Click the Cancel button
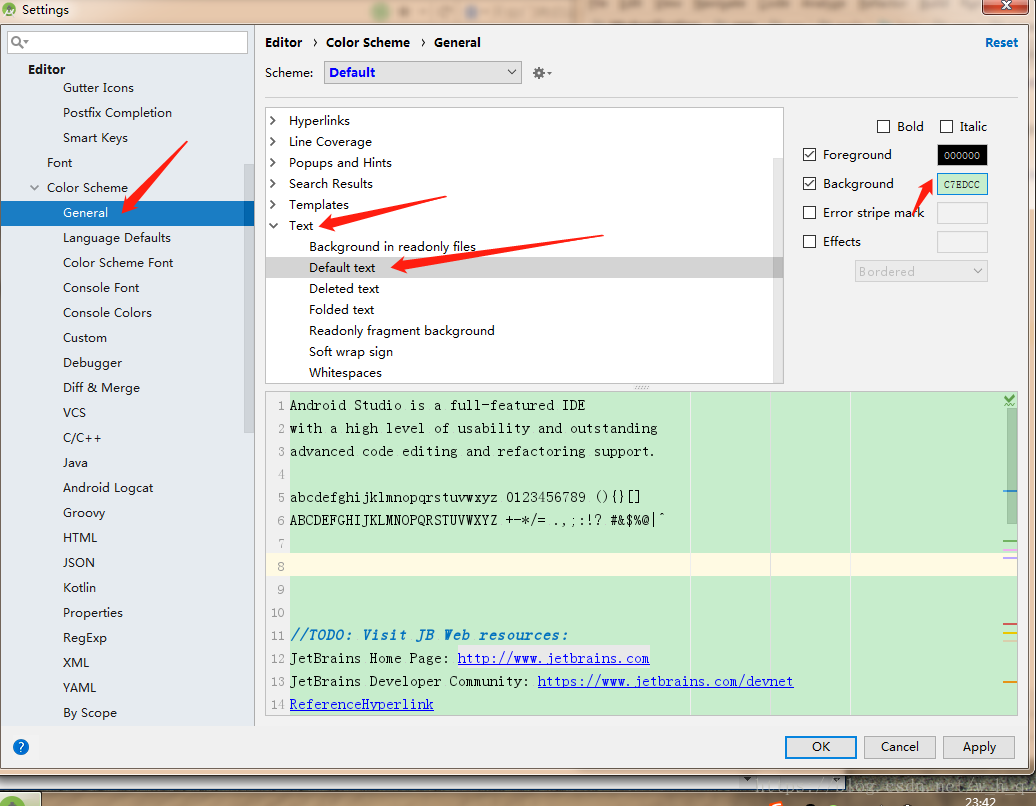1036x806 pixels. click(899, 747)
